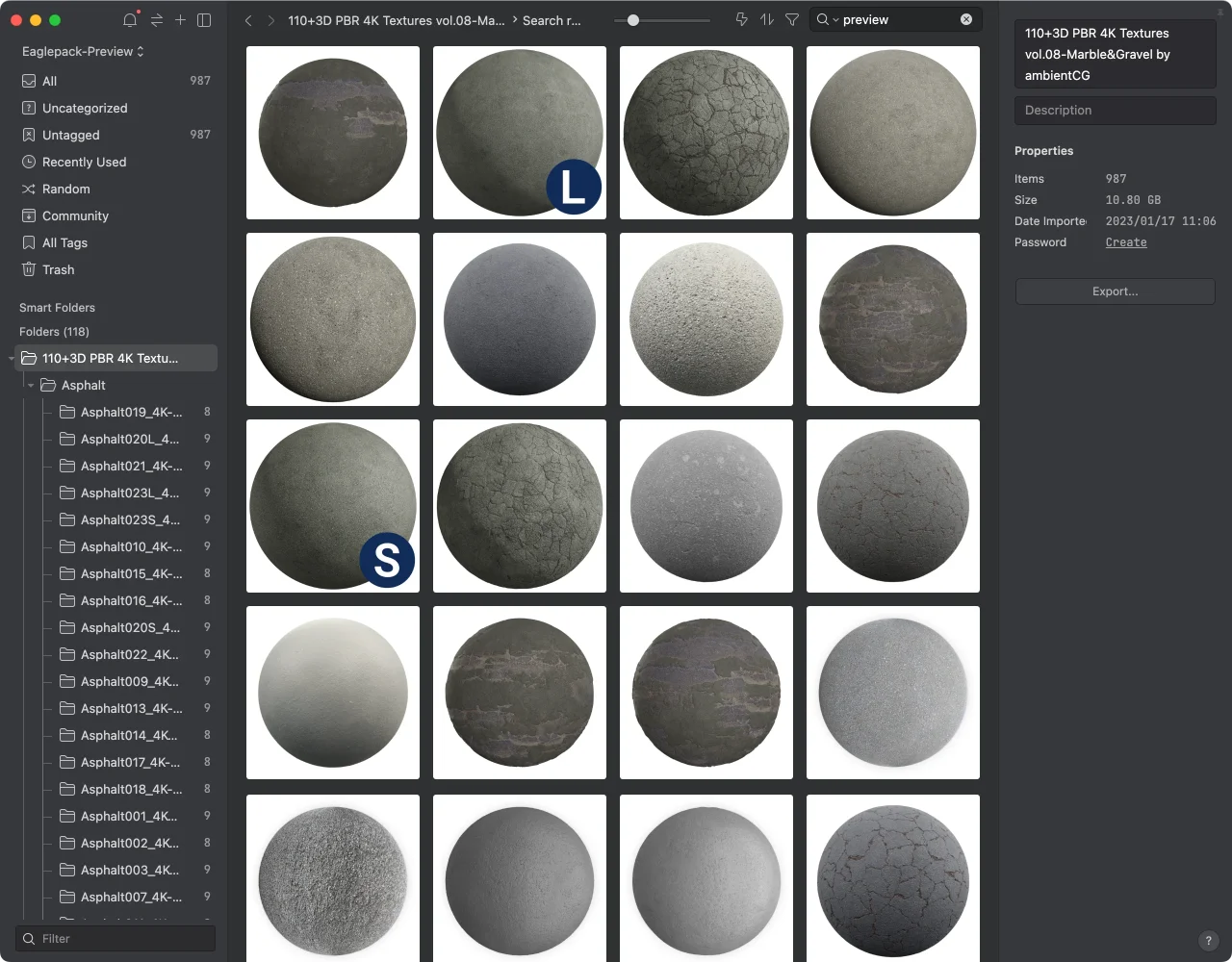Select folder Asphalt002_4K...
This screenshot has width=1232, height=962.
coord(130,843)
